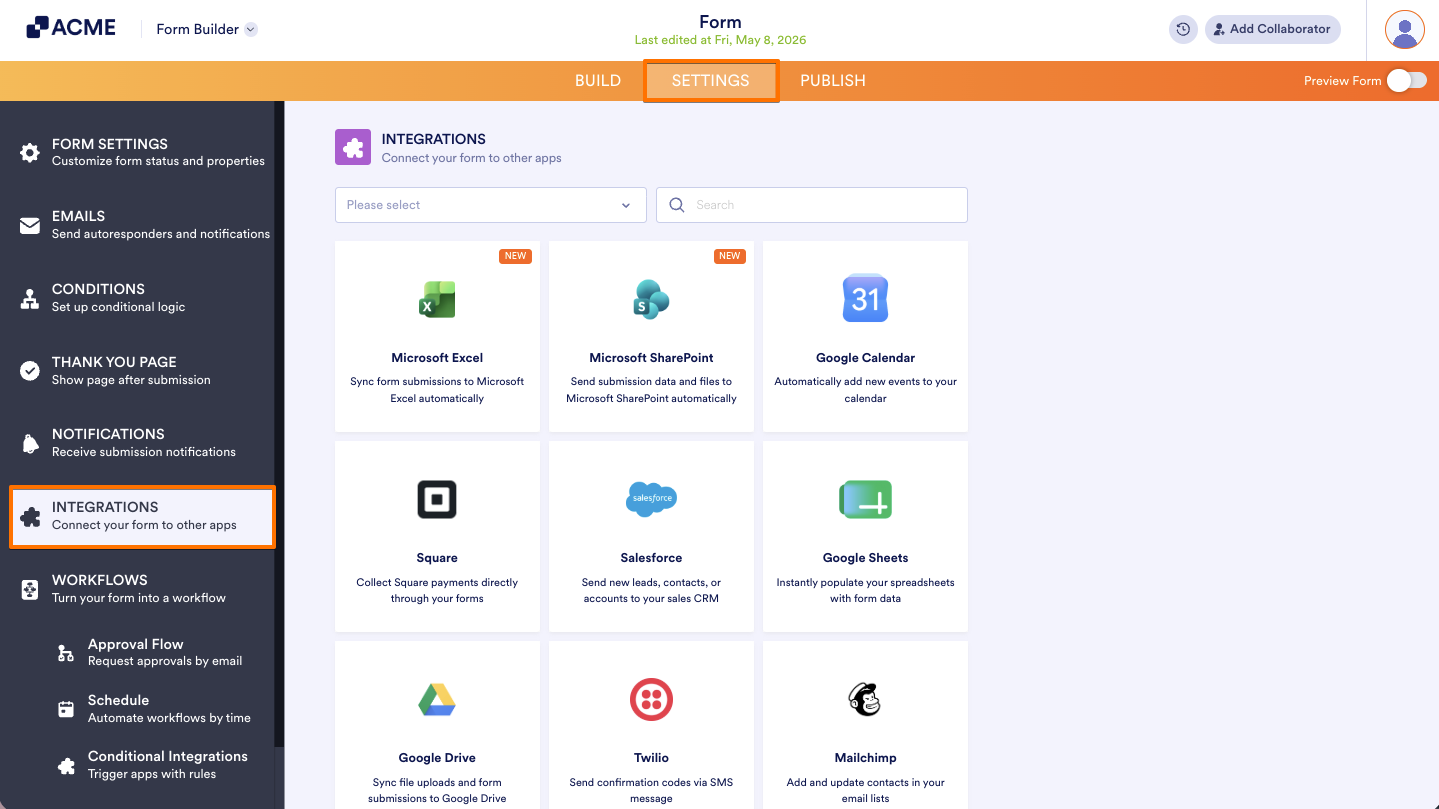Click the Salesforce cloud logo
Screen dimensions: 1439x809
pyautogui.click(x=651, y=498)
